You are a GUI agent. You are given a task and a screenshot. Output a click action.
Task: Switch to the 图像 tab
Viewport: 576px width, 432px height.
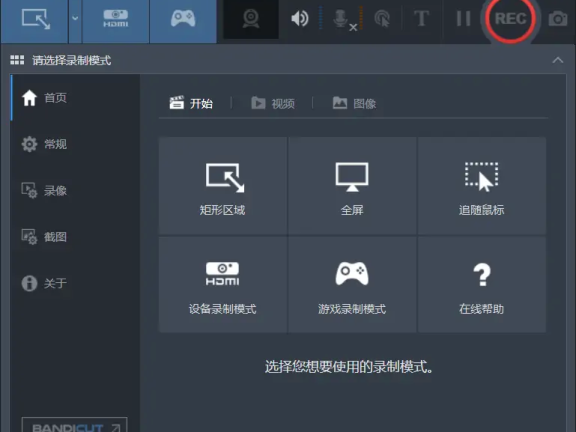tap(354, 103)
